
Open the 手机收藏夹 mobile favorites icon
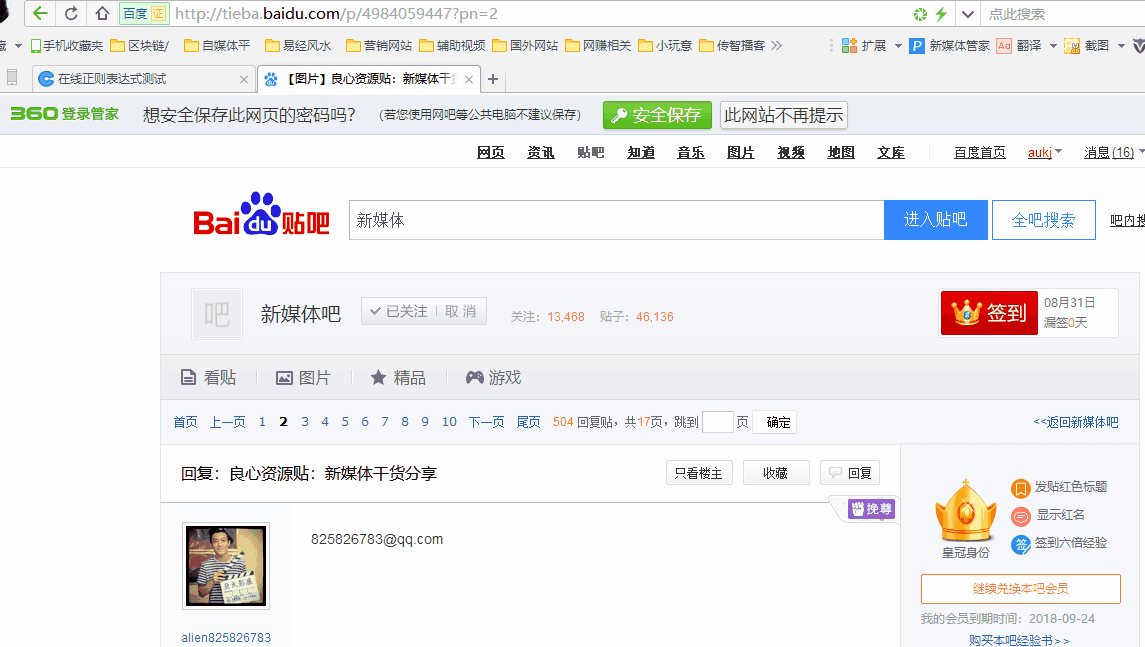35,46
